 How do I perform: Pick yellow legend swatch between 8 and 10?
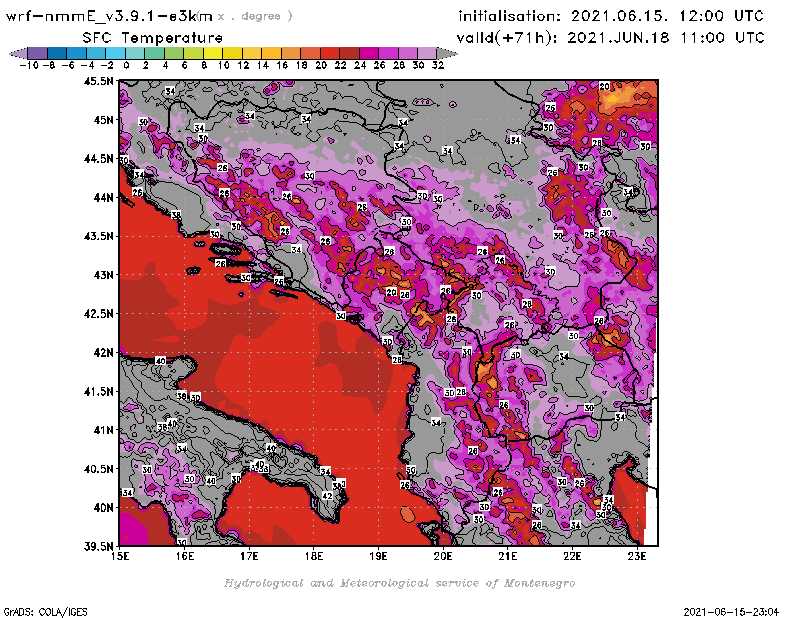(x=213, y=53)
